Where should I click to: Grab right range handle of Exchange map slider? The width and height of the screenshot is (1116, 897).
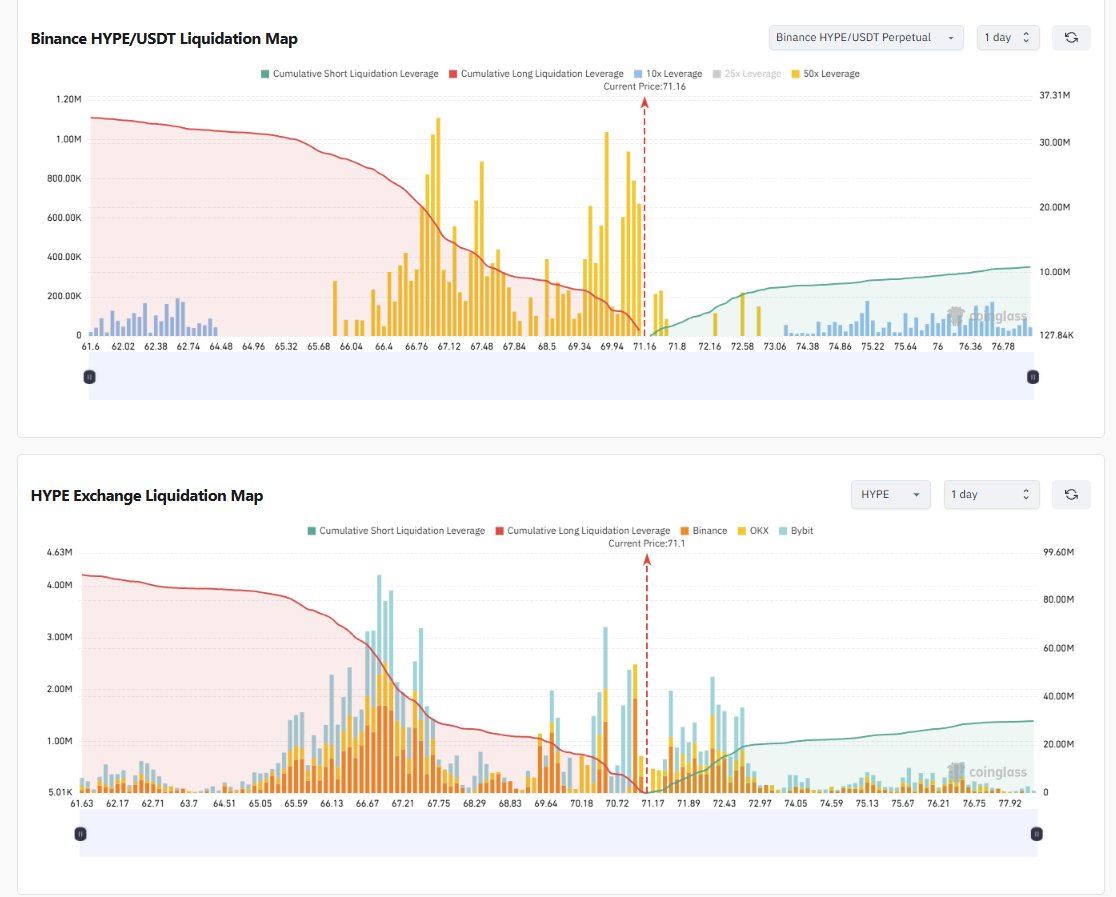pyautogui.click(x=1037, y=834)
